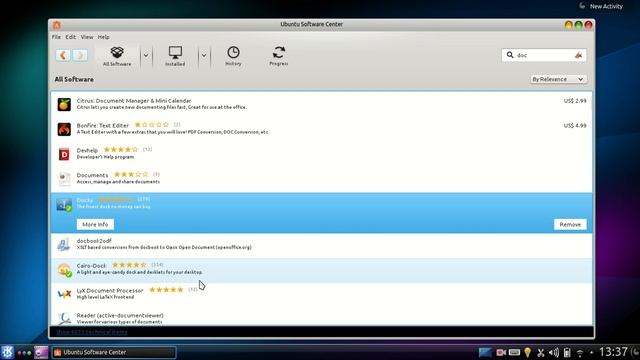Open the History view

pos(233,56)
